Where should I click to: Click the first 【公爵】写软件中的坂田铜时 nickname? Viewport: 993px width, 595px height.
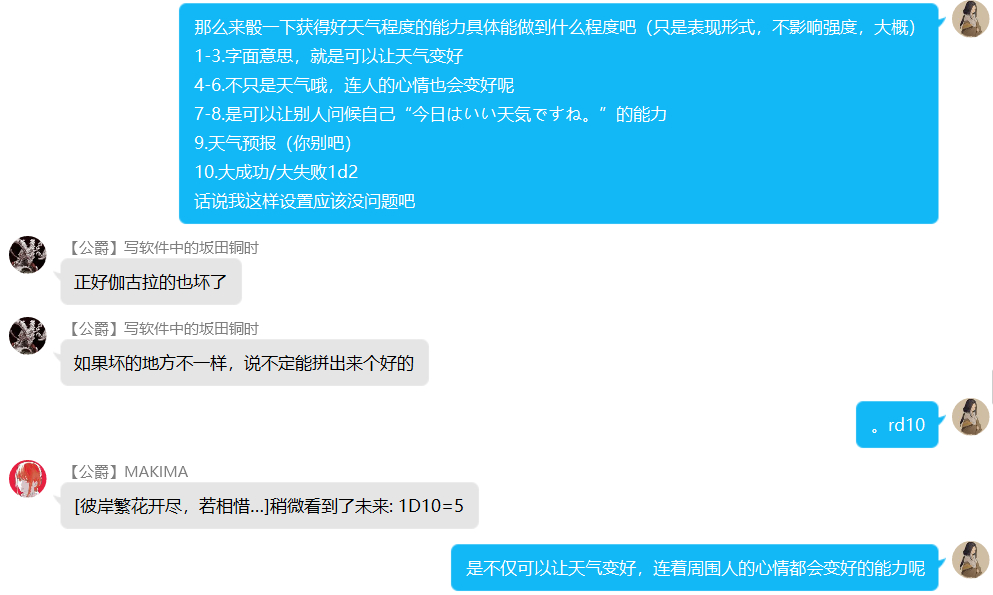[x=163, y=247]
